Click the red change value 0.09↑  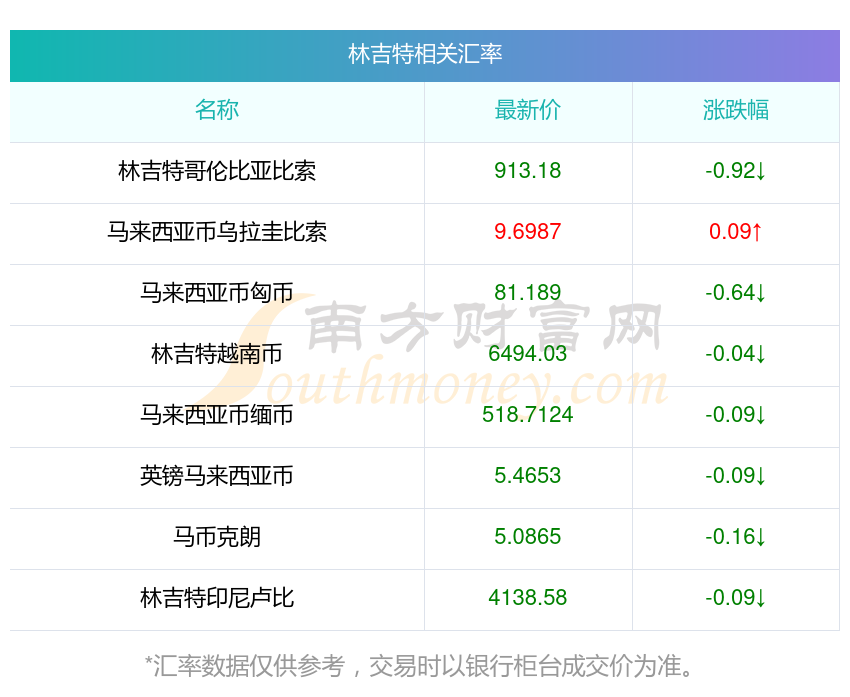click(736, 232)
